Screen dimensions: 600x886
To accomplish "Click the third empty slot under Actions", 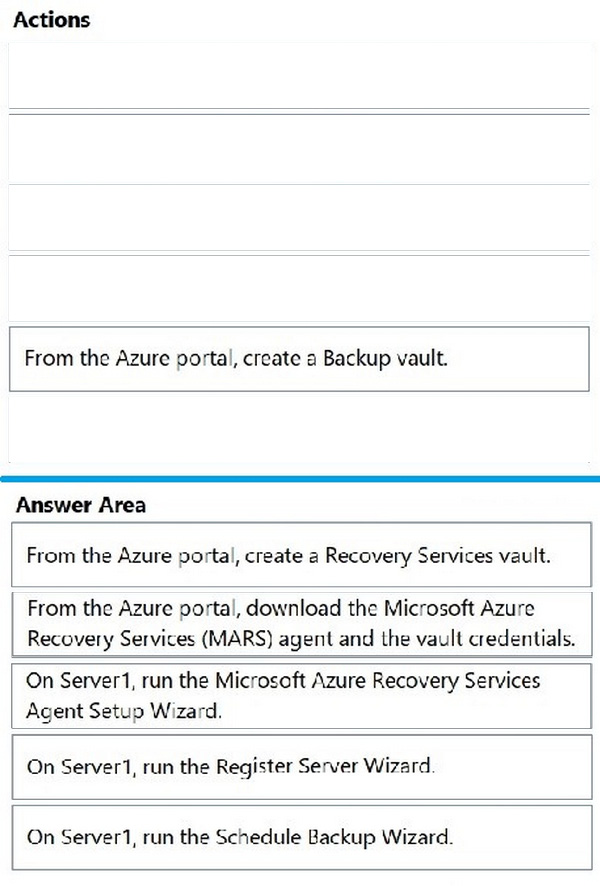I will (299, 218).
